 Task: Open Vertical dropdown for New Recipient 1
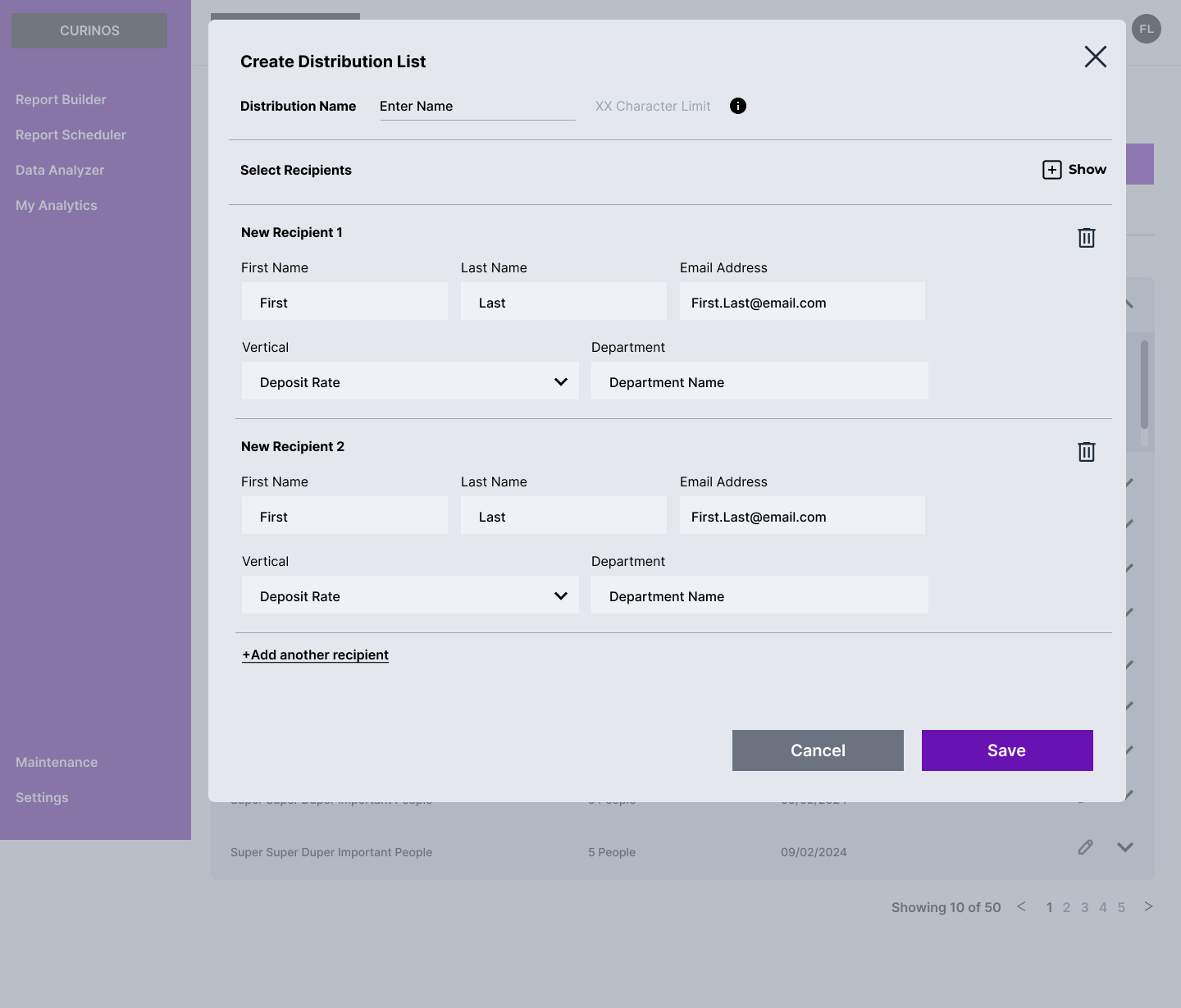(410, 381)
